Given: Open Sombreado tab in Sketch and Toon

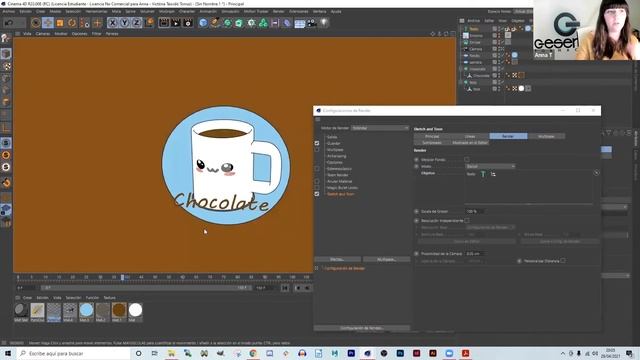Looking at the screenshot, I should [x=432, y=143].
